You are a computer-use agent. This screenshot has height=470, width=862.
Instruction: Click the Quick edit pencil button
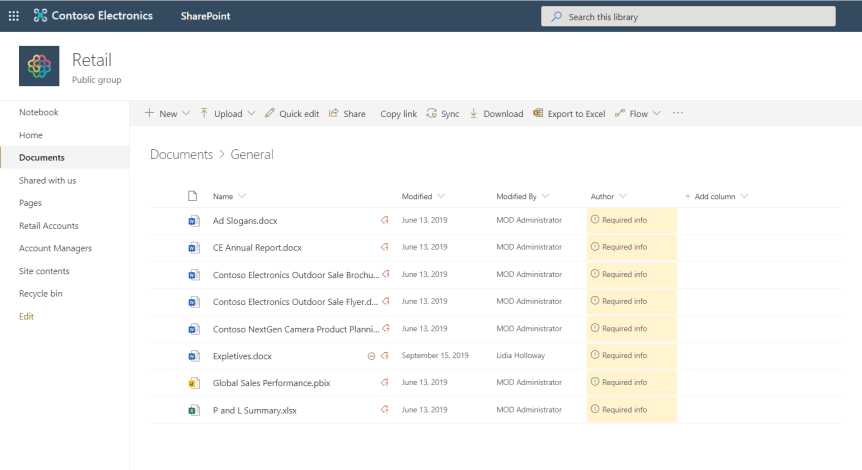click(292, 114)
